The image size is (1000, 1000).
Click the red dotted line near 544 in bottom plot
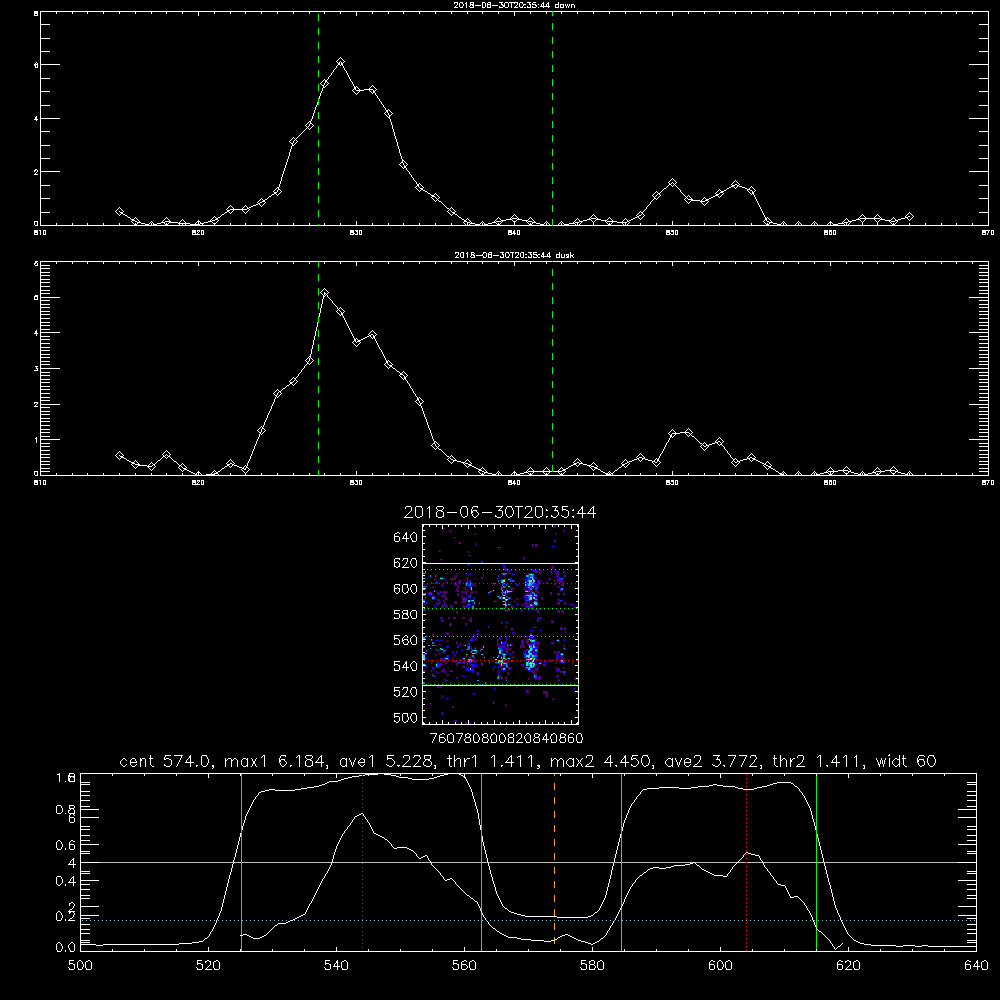362,862
